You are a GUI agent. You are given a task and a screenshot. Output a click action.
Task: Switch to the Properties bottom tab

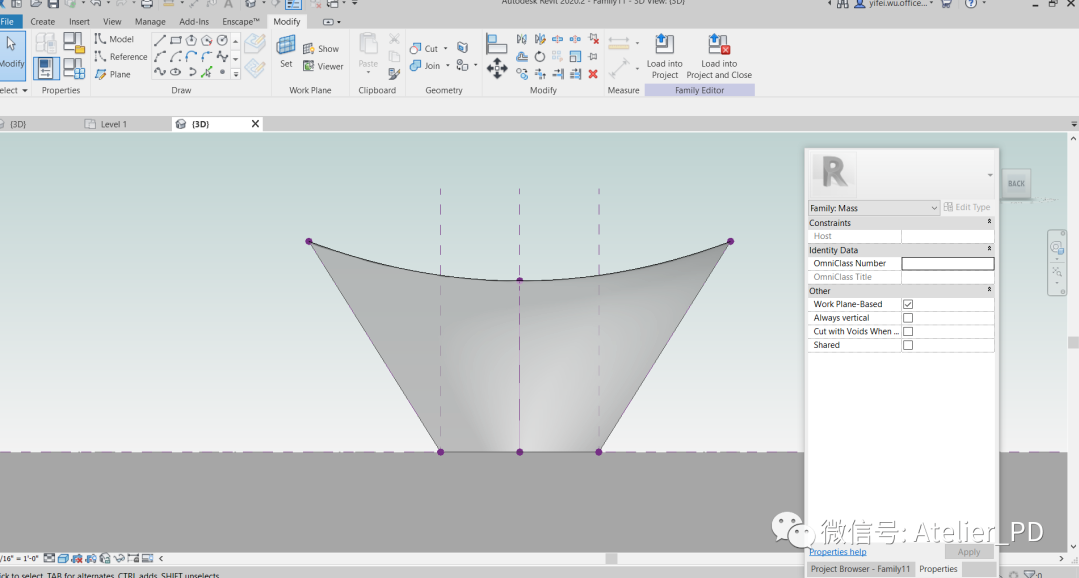coord(938,569)
